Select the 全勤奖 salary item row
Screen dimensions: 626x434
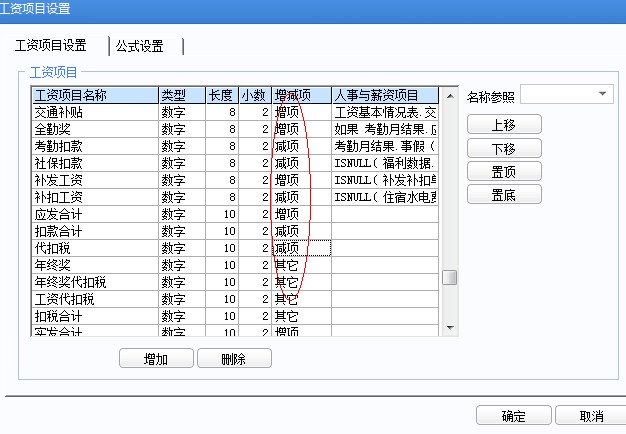(x=94, y=129)
